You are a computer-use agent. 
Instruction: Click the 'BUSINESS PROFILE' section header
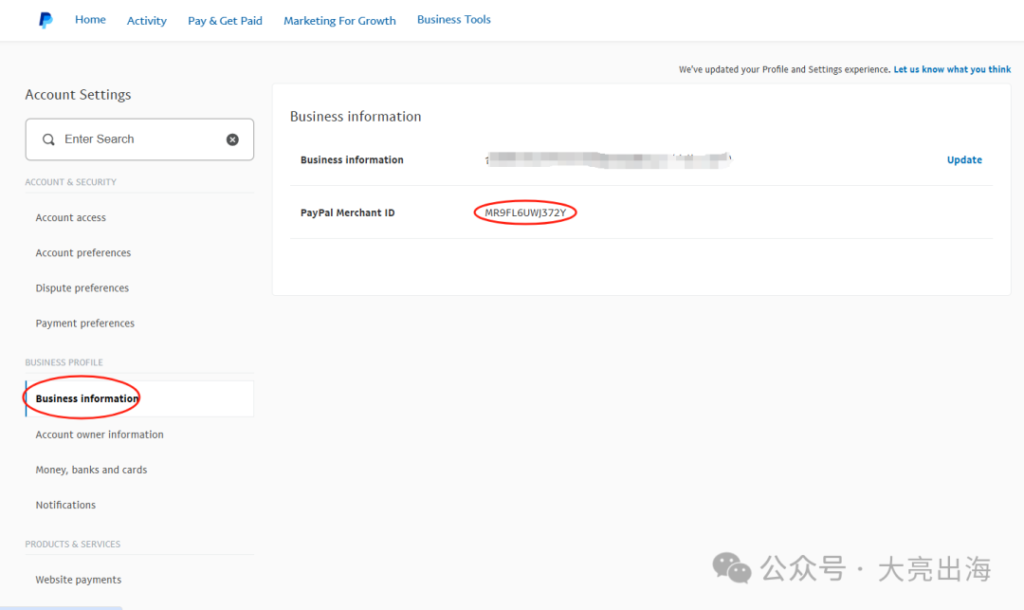point(64,362)
